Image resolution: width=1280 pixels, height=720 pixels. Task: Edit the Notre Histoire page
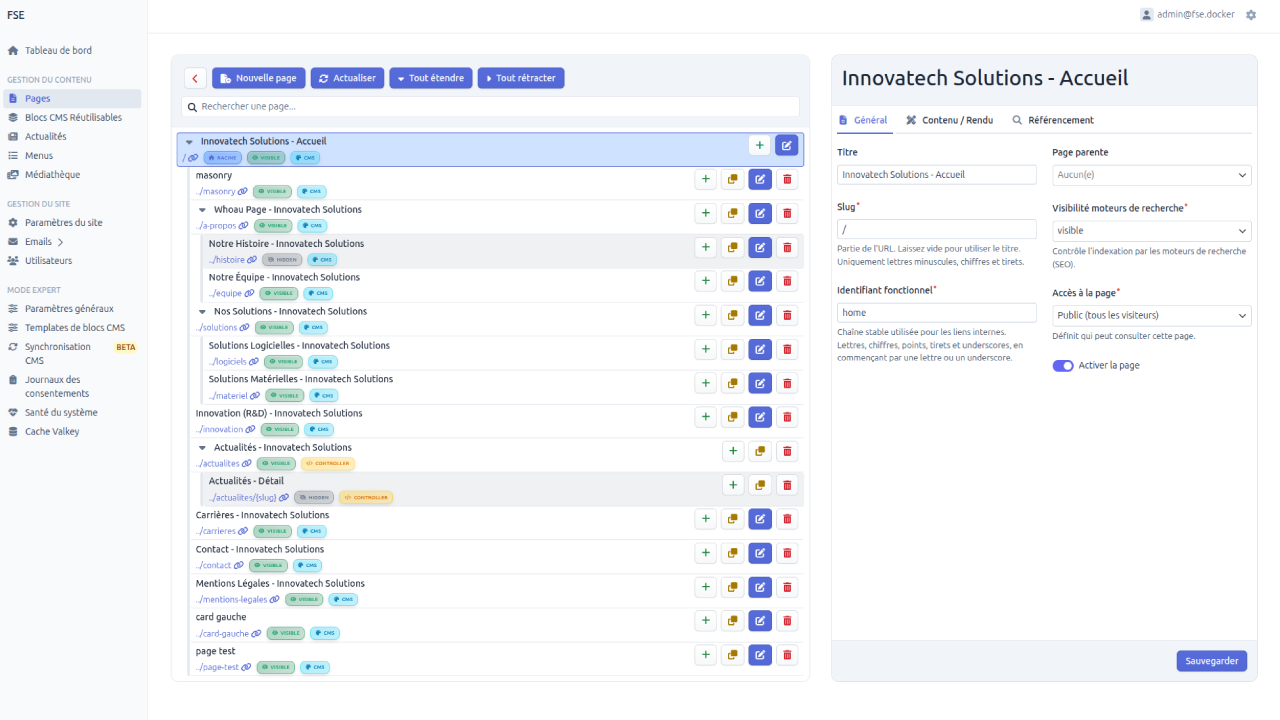pos(760,247)
